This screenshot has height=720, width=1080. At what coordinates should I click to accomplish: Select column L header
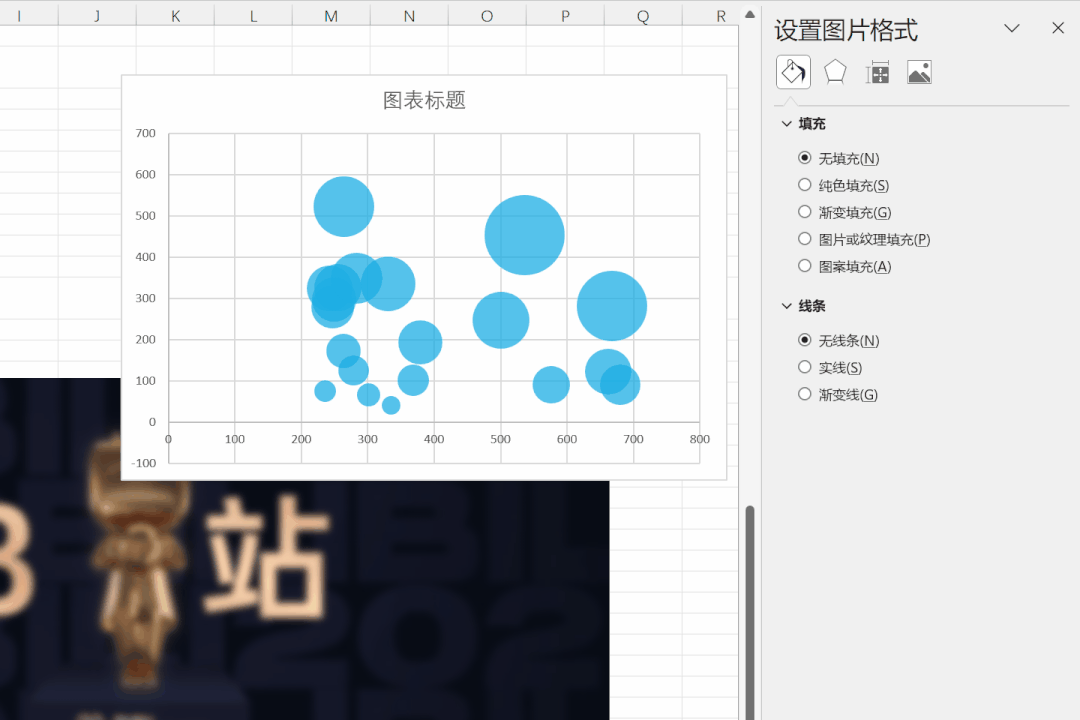point(253,16)
